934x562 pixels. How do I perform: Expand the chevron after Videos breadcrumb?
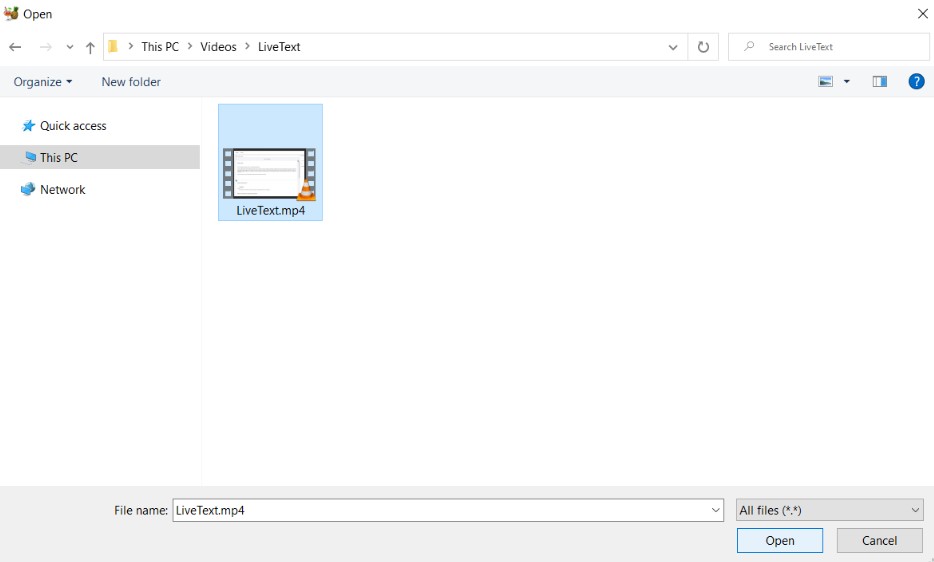[247, 46]
